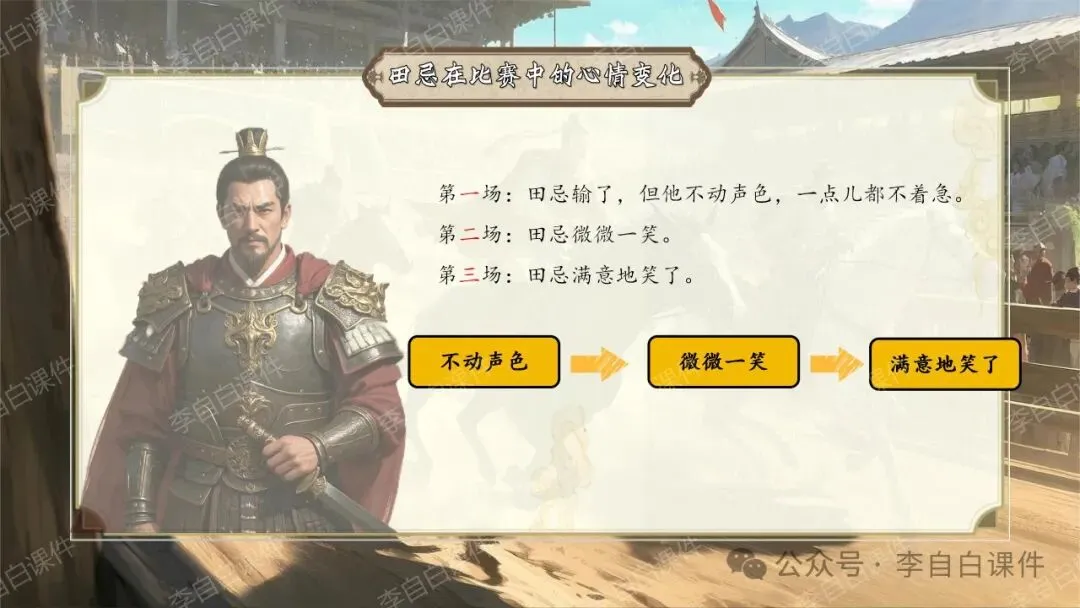
Task: Click the gold emblem on chest armor
Action: 251,337
